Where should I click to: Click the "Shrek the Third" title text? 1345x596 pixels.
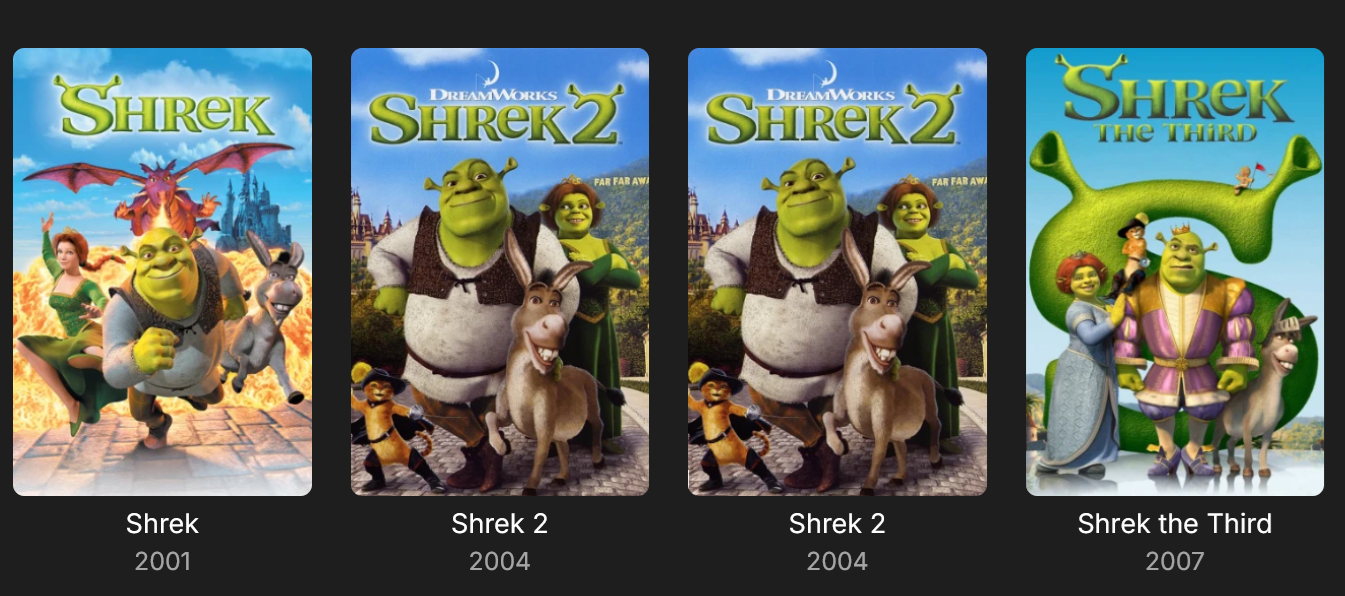point(1175,523)
